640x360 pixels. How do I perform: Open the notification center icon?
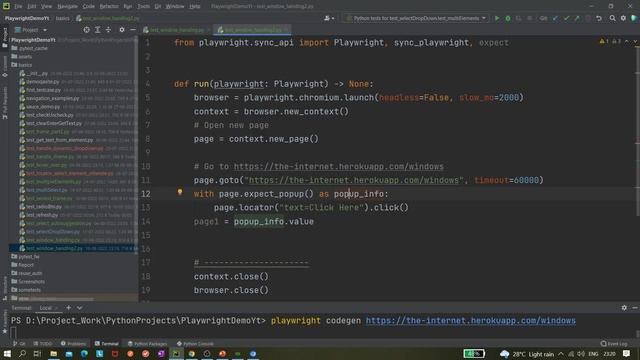[x=627, y=354]
